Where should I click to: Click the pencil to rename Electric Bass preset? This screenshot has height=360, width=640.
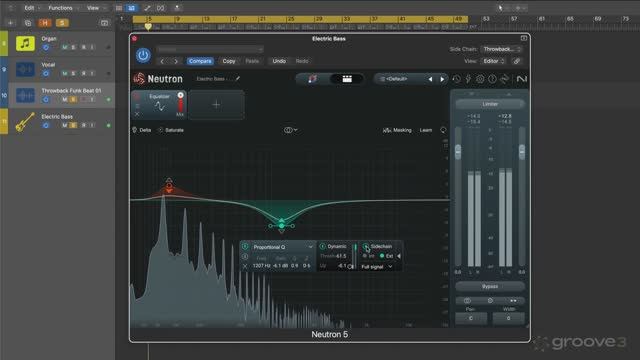[238, 78]
